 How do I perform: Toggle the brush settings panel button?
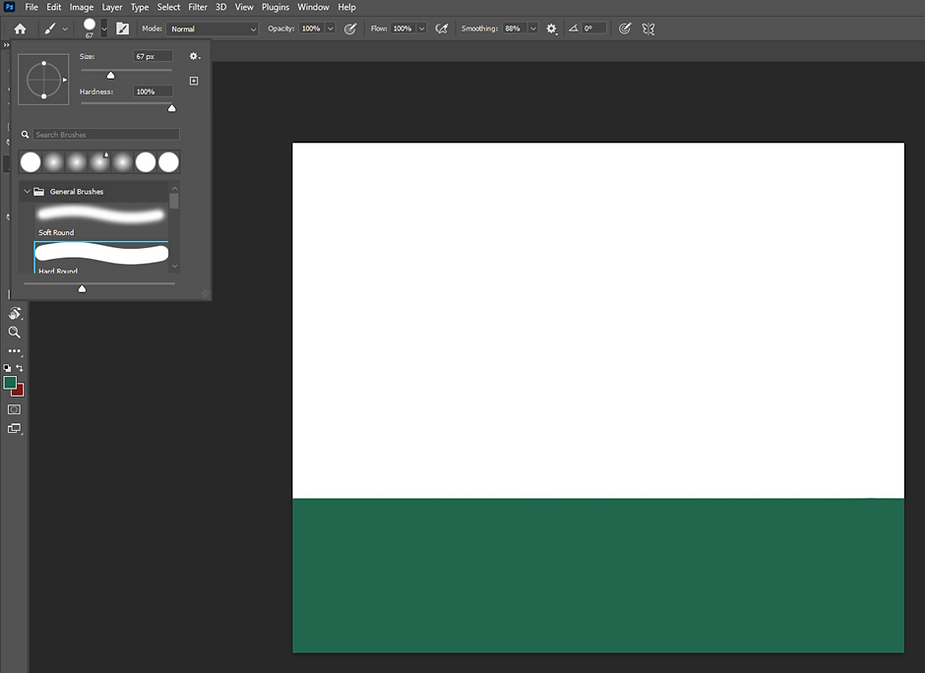(123, 29)
